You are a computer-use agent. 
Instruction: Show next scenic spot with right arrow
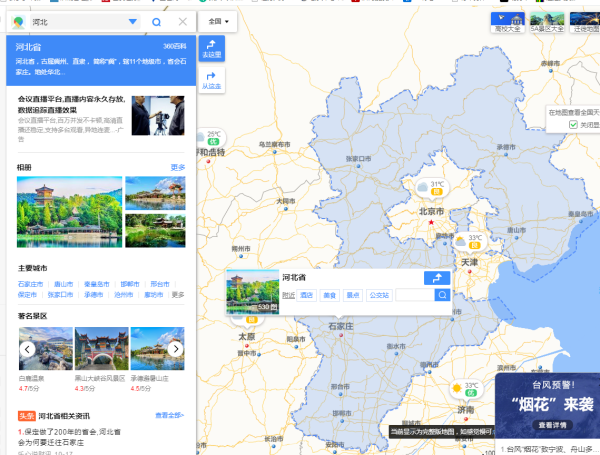(175, 349)
